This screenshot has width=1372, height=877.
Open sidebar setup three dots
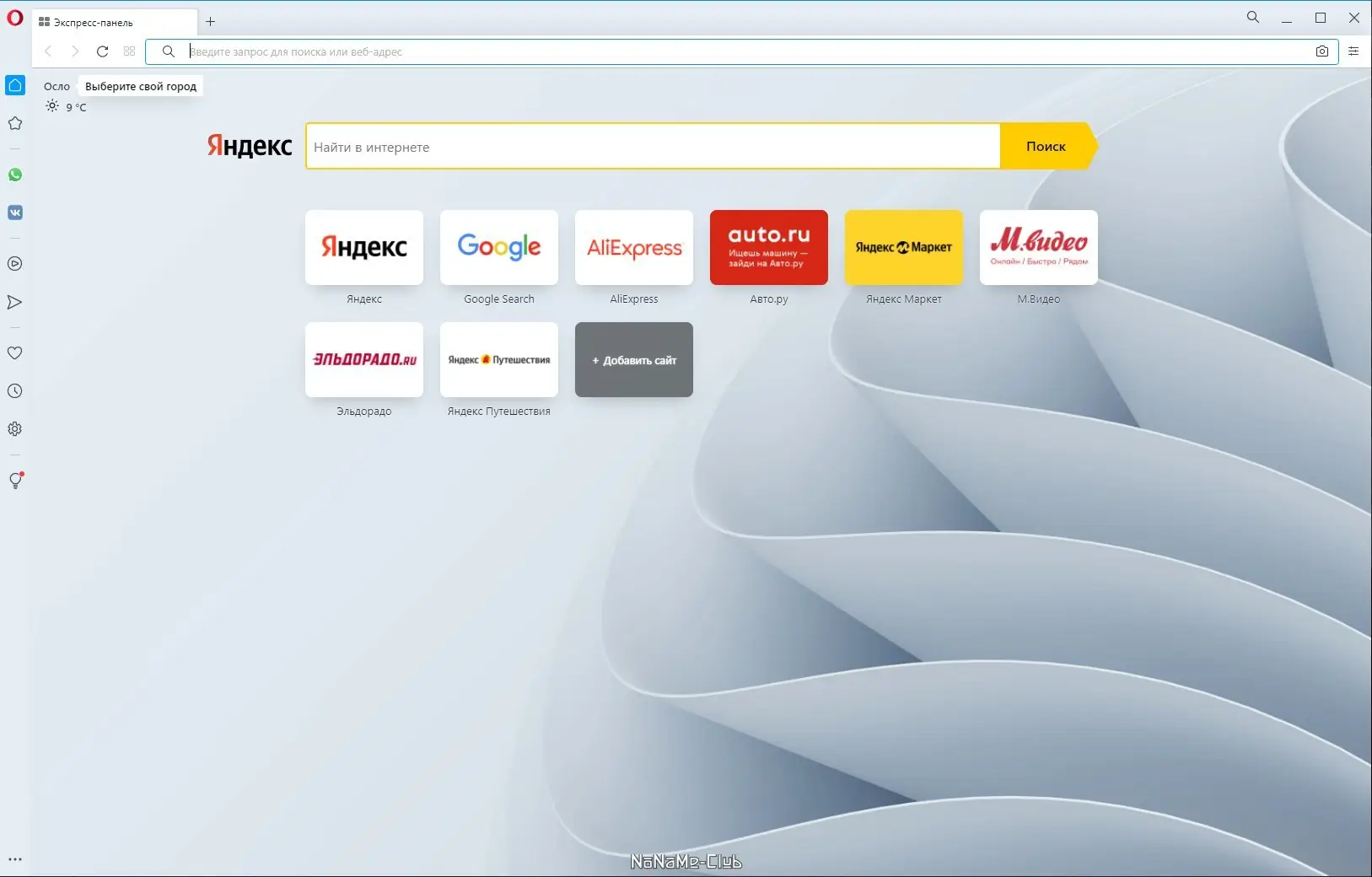click(15, 860)
